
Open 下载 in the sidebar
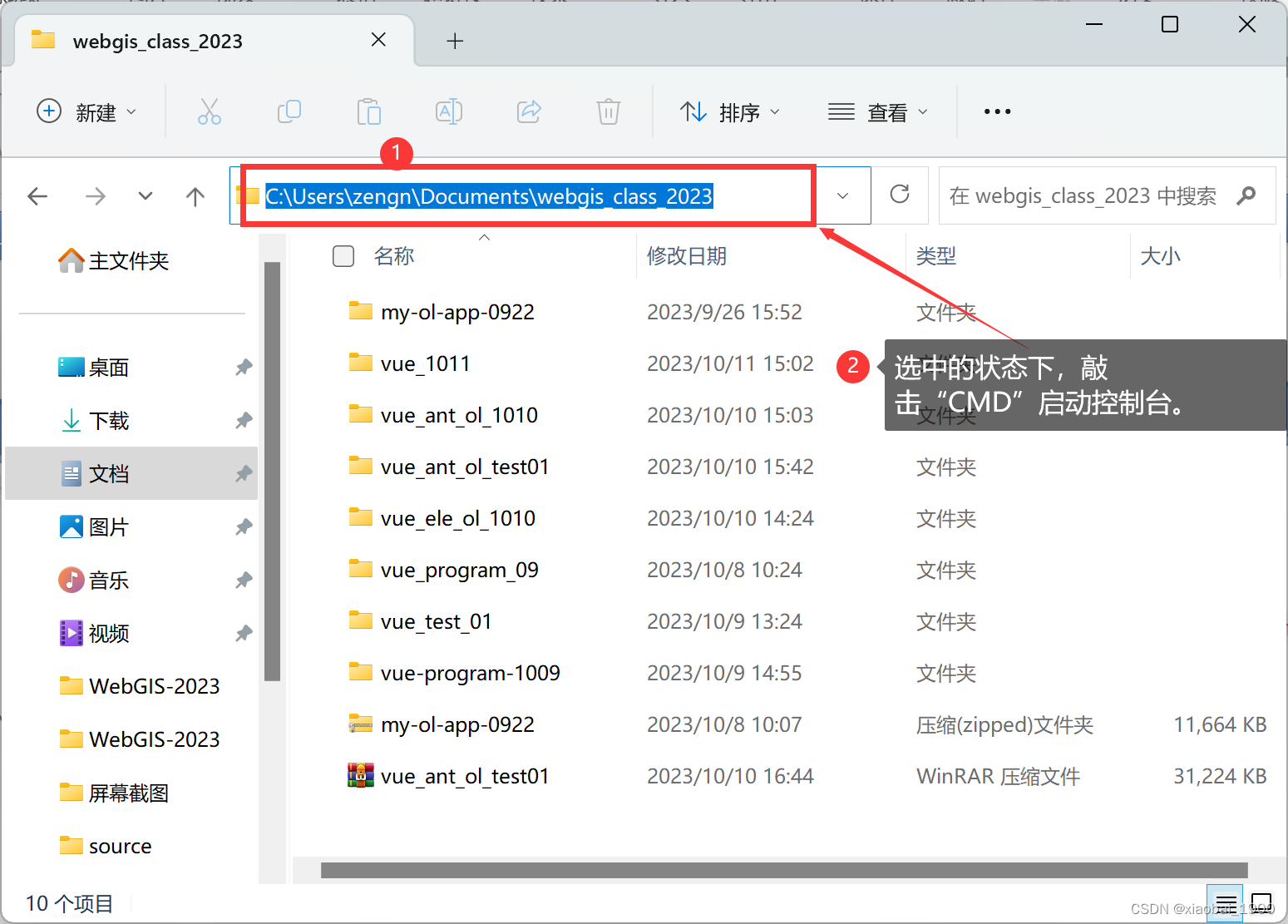click(x=94, y=421)
